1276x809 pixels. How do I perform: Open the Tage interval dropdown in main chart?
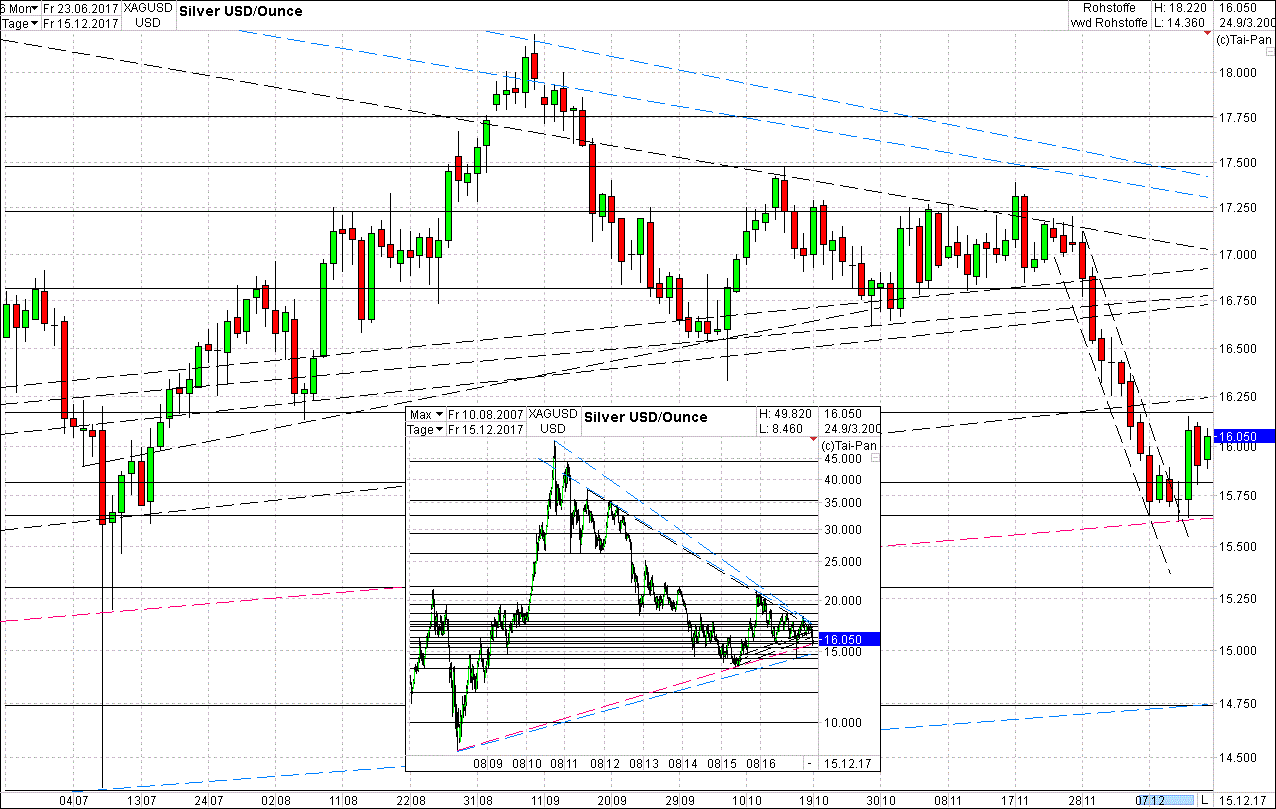(20, 23)
